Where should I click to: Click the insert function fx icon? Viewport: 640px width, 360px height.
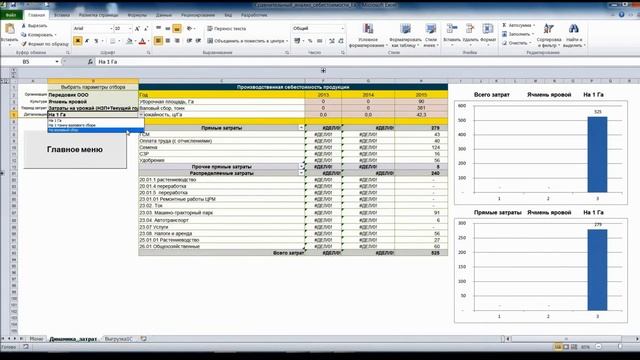[90, 62]
